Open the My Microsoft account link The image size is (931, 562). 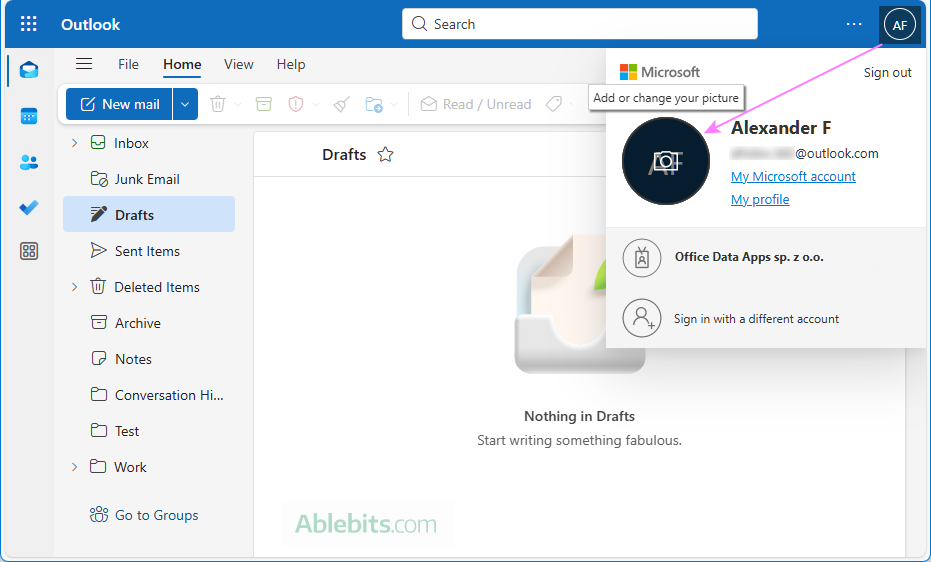[x=793, y=176]
